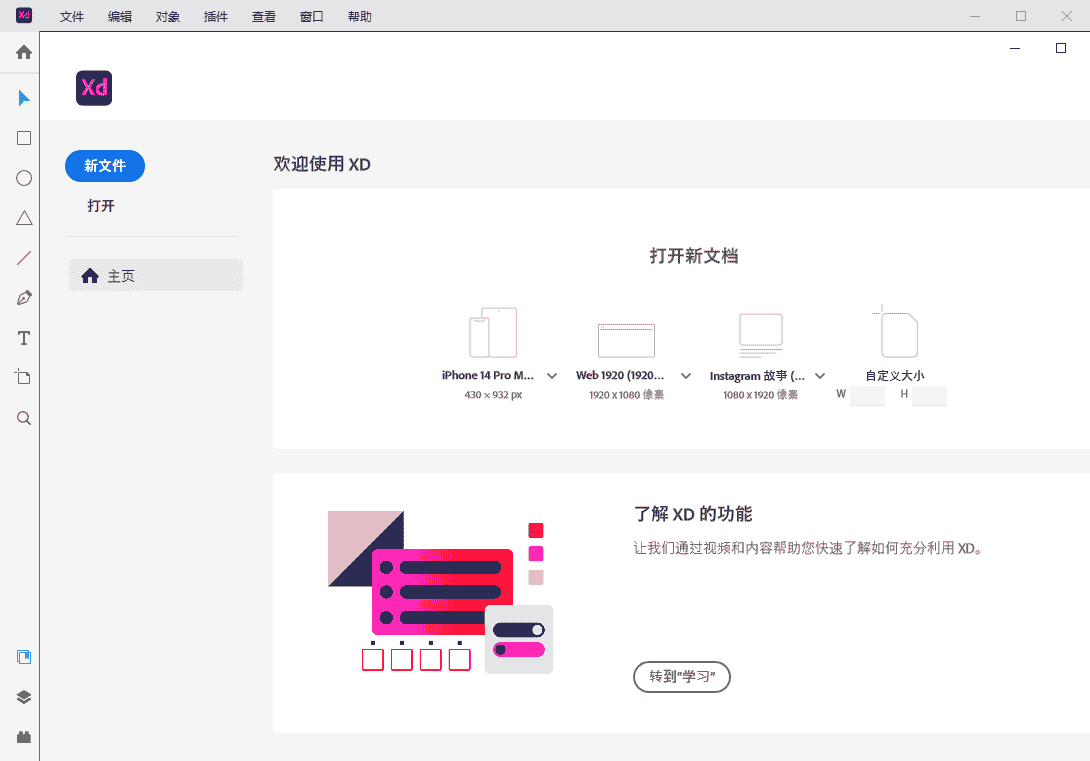Click the 新文件 button
This screenshot has width=1090, height=761.
[x=105, y=166]
